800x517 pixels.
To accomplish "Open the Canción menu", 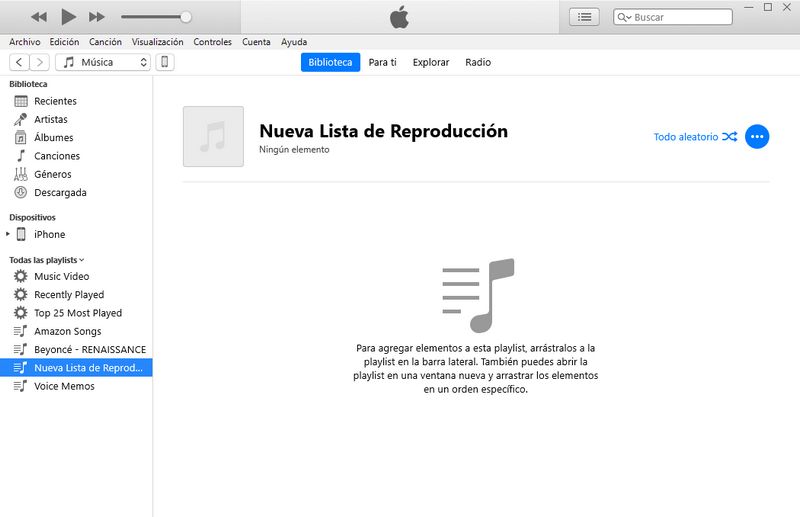I will (x=105, y=42).
